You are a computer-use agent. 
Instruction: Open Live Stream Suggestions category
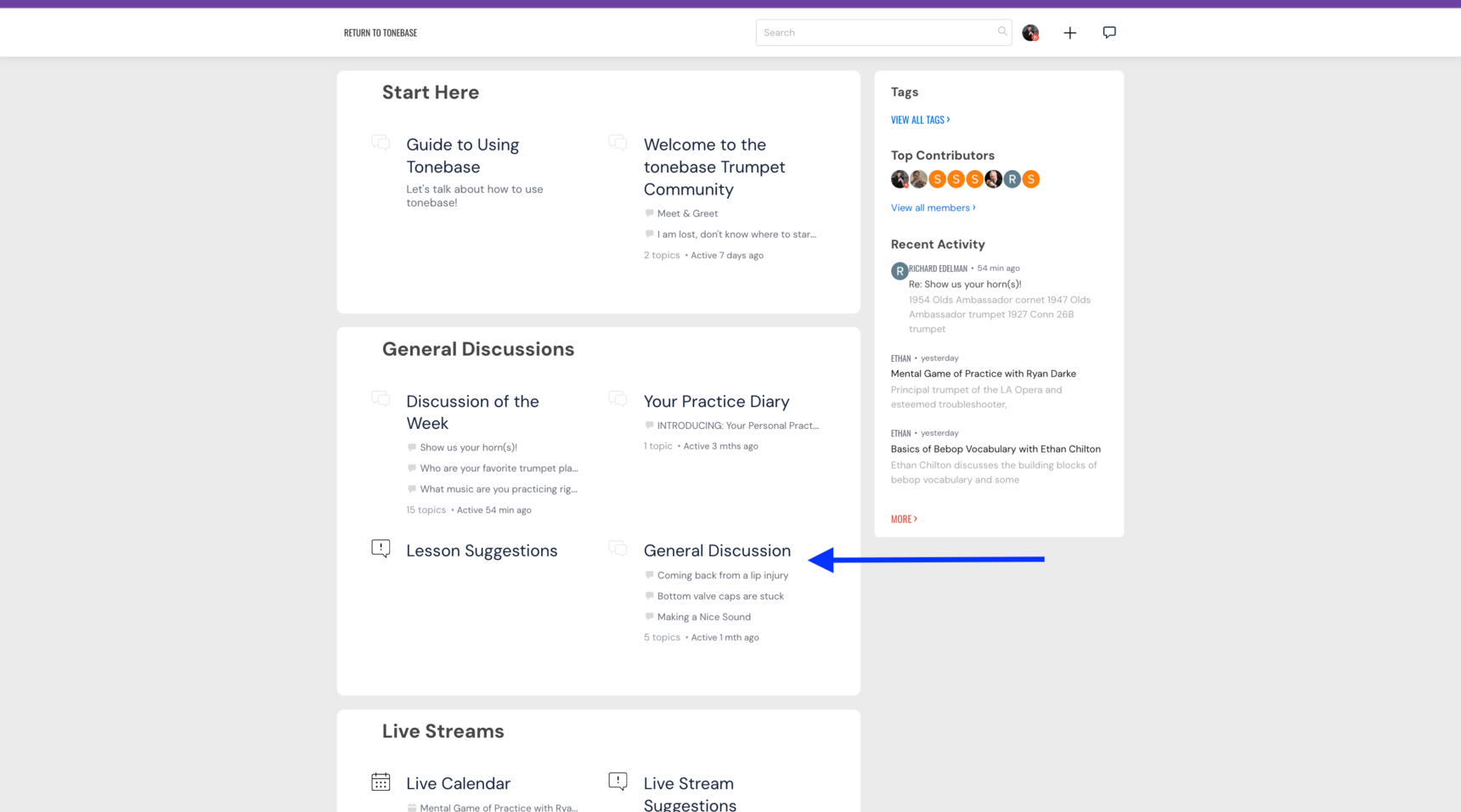pos(690,793)
